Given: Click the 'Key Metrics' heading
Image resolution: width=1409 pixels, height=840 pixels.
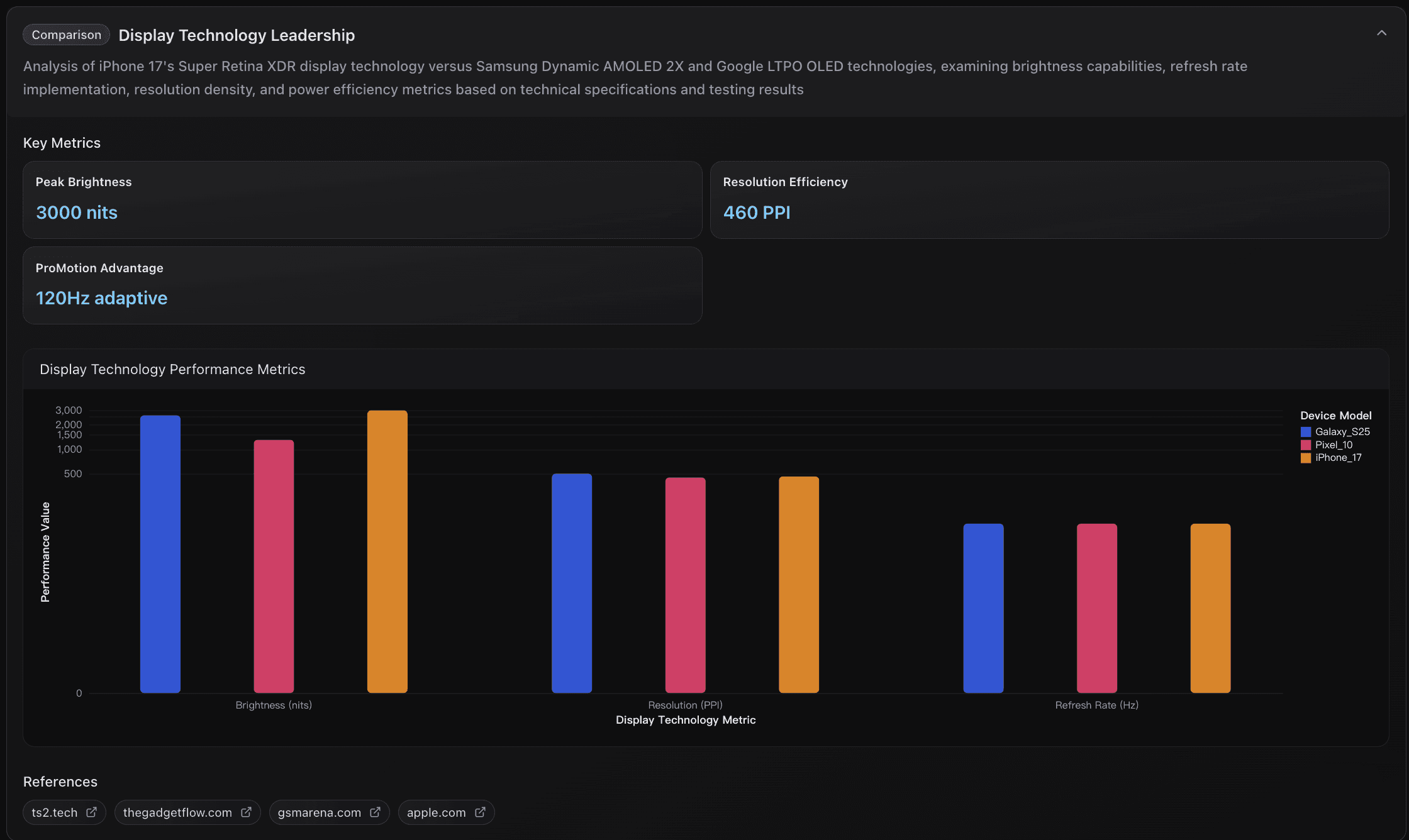Looking at the screenshot, I should pyautogui.click(x=62, y=143).
